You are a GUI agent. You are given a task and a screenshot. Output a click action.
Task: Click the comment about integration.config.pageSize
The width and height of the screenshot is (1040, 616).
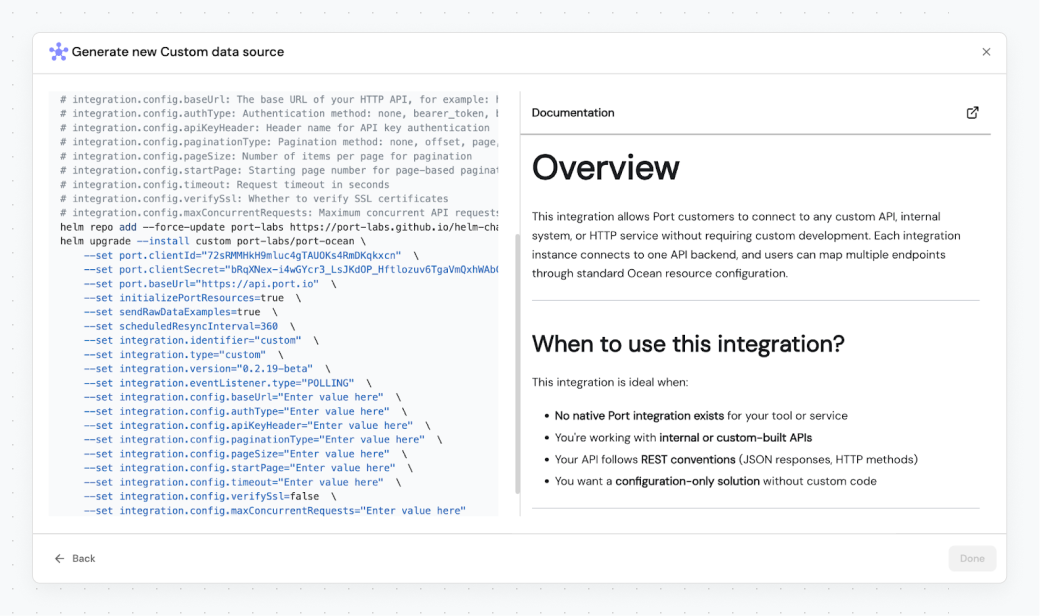[266, 156]
